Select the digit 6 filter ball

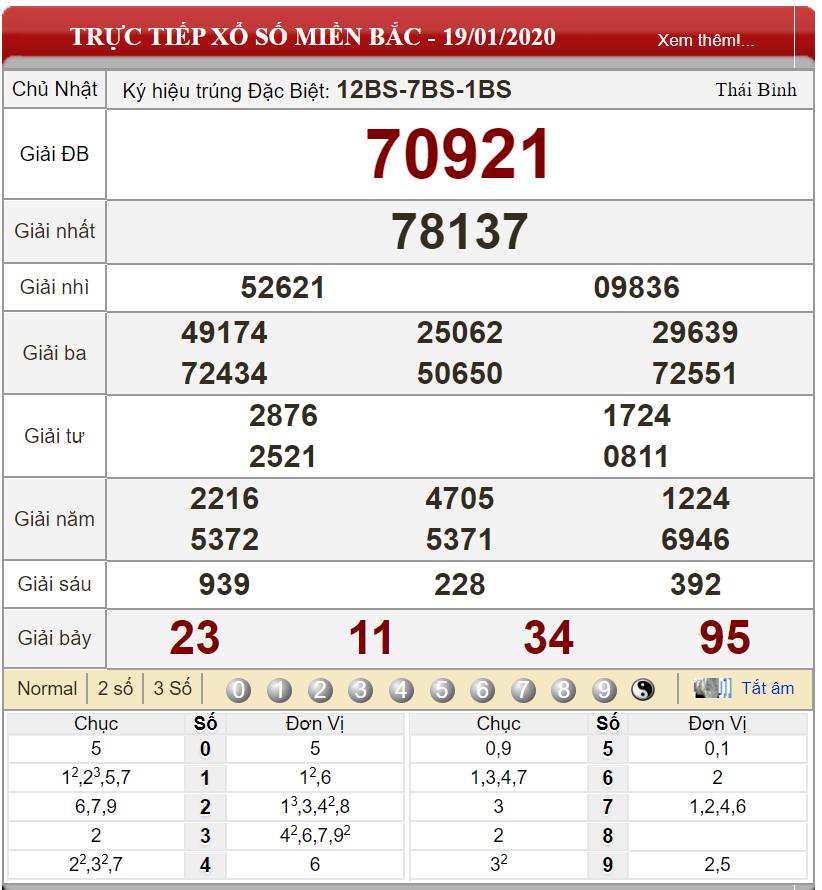(483, 690)
